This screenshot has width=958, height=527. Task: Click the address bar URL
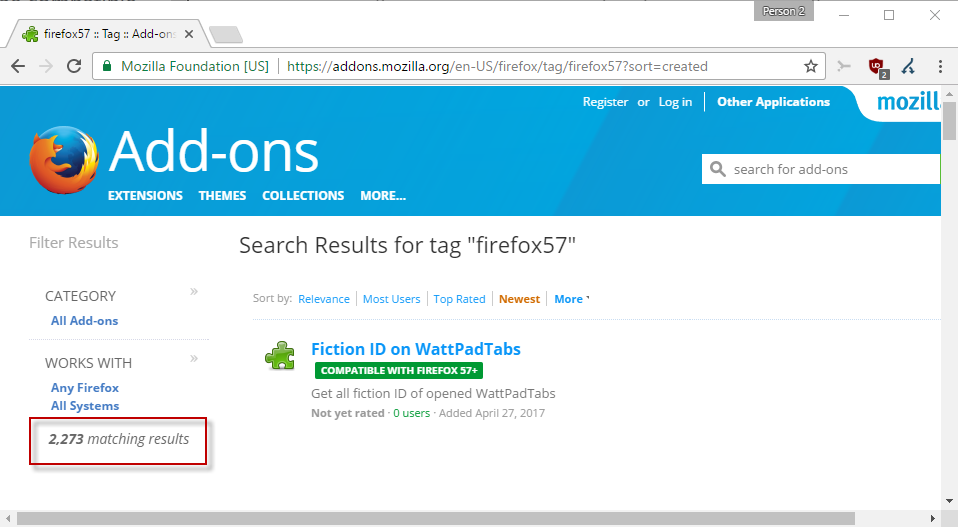pyautogui.click(x=497, y=66)
